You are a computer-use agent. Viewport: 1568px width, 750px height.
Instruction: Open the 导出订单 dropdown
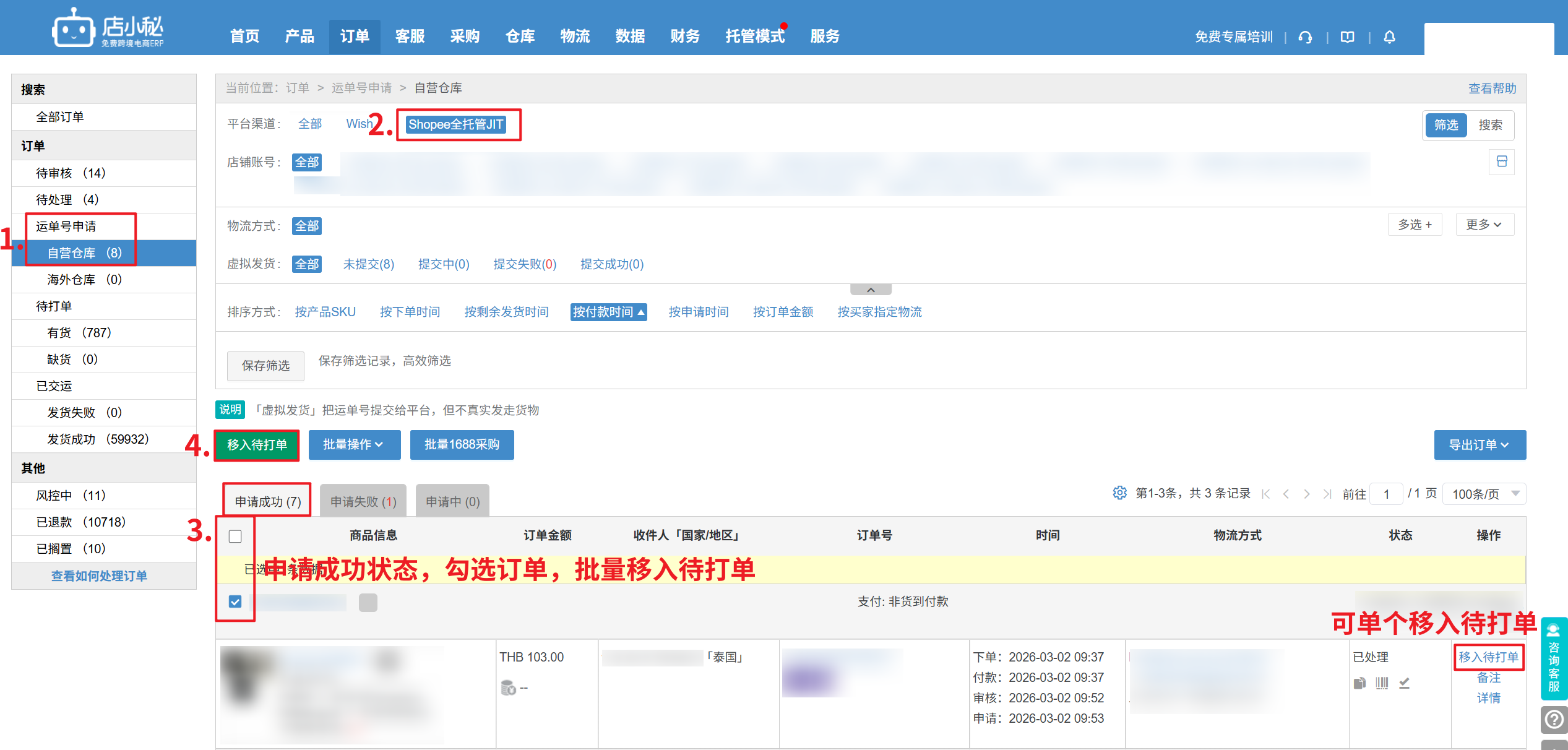(1479, 445)
